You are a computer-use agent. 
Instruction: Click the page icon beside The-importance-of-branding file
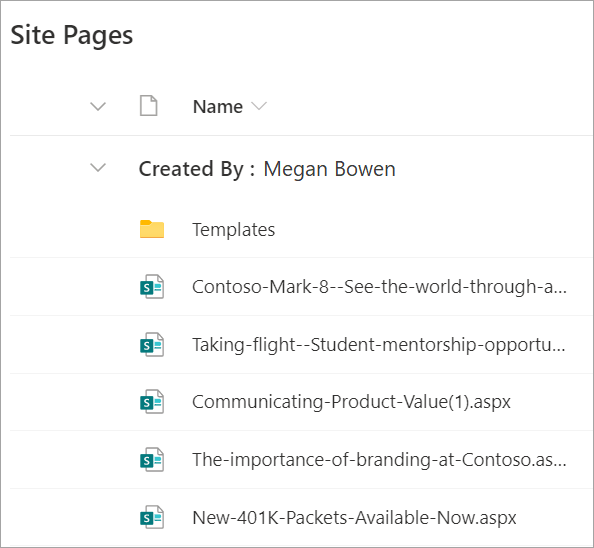152,460
